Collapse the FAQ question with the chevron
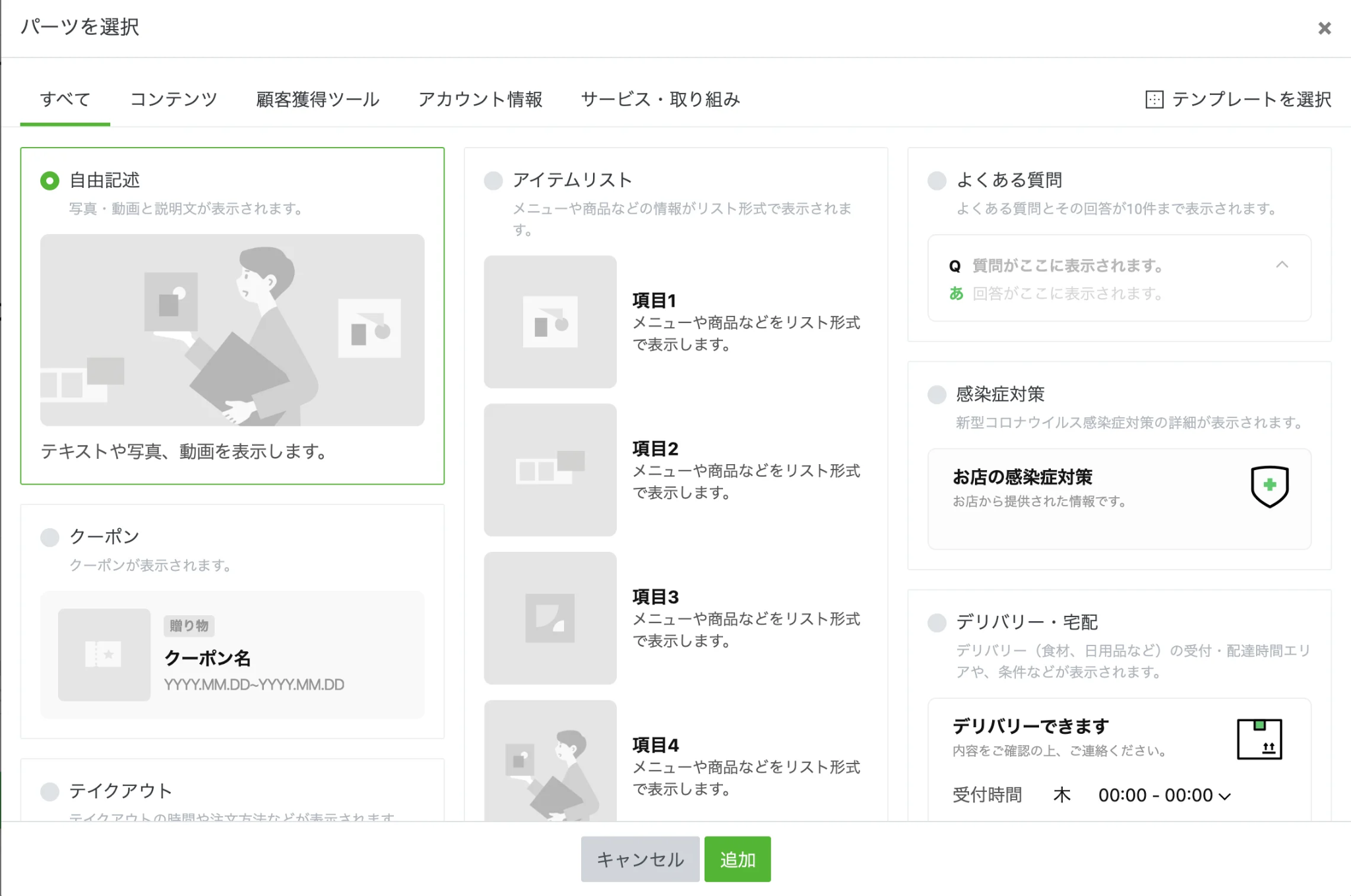The width and height of the screenshot is (1351, 896). (x=1282, y=264)
